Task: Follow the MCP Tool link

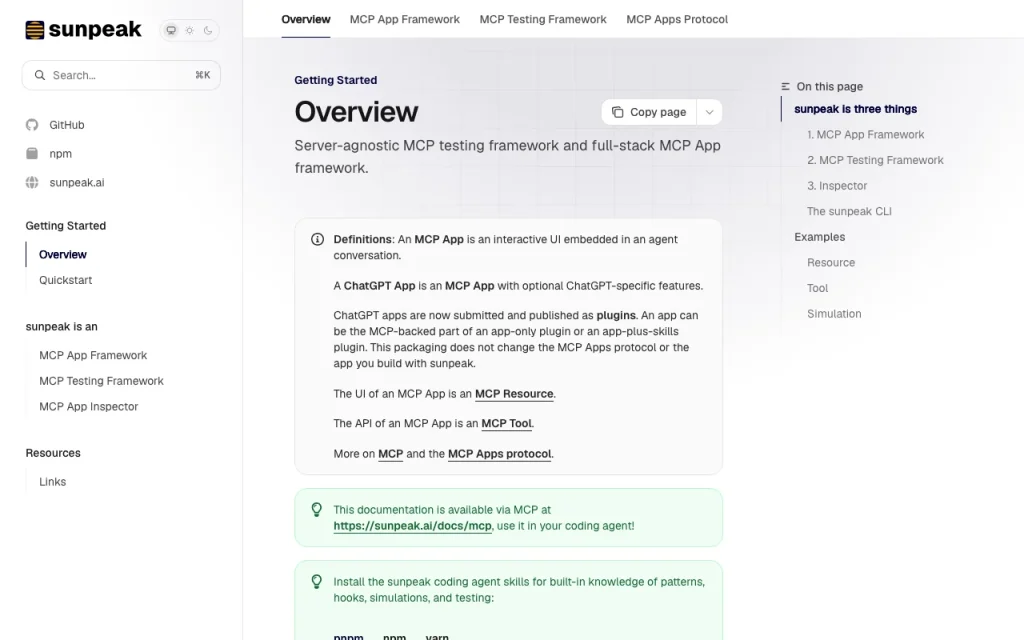Action: click(506, 423)
